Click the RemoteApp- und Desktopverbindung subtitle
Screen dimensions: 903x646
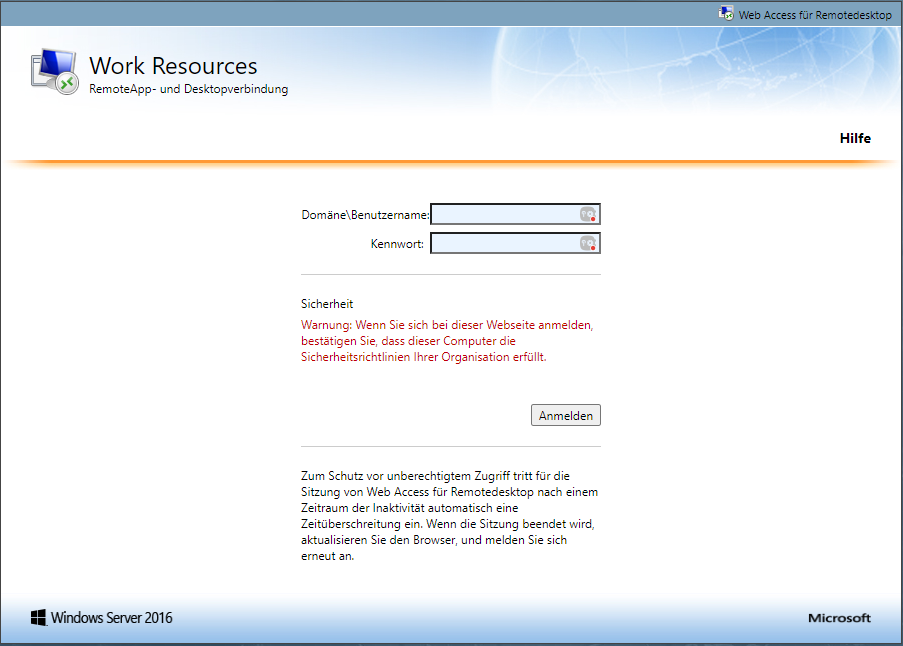[x=188, y=89]
